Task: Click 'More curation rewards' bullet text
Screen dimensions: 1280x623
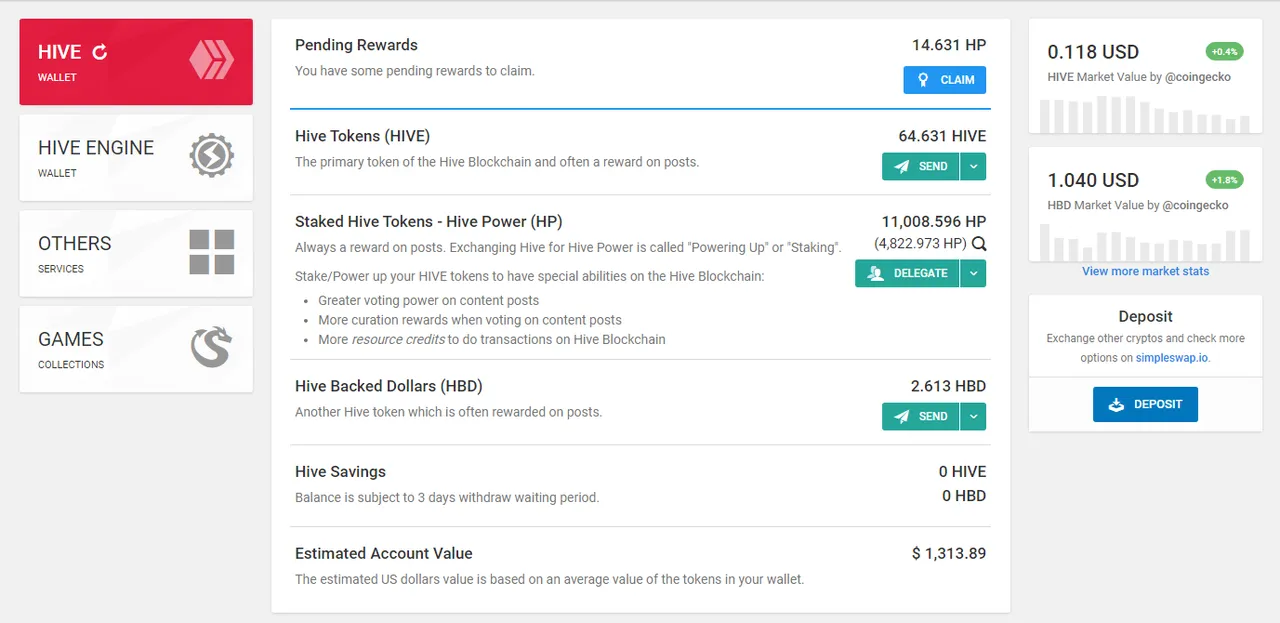Action: click(470, 320)
